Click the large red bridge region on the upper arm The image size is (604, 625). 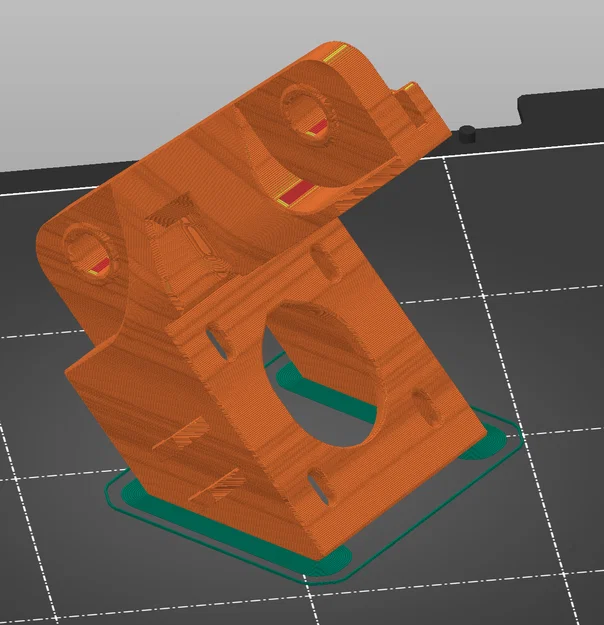tap(295, 192)
